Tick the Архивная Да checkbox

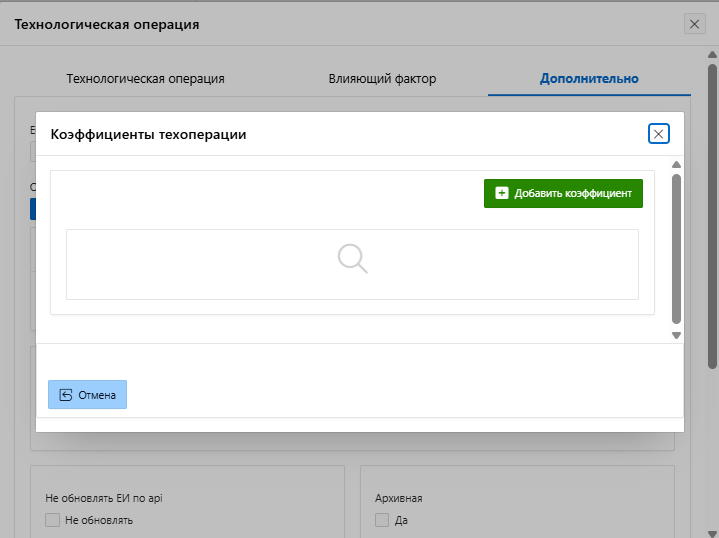pyautogui.click(x=381, y=520)
